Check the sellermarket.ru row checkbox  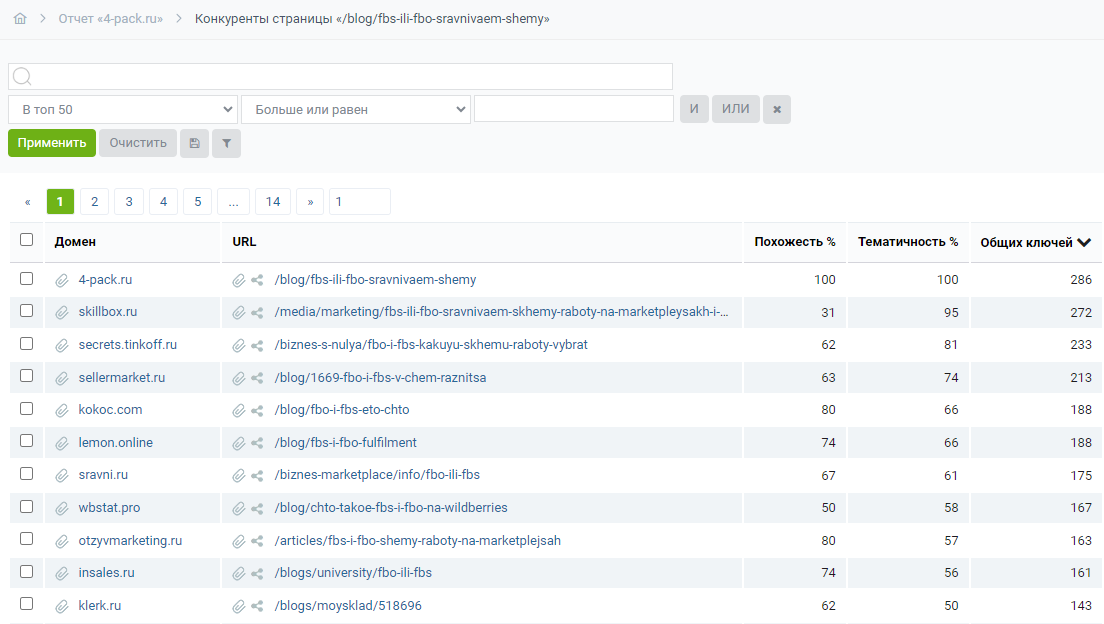click(x=27, y=375)
